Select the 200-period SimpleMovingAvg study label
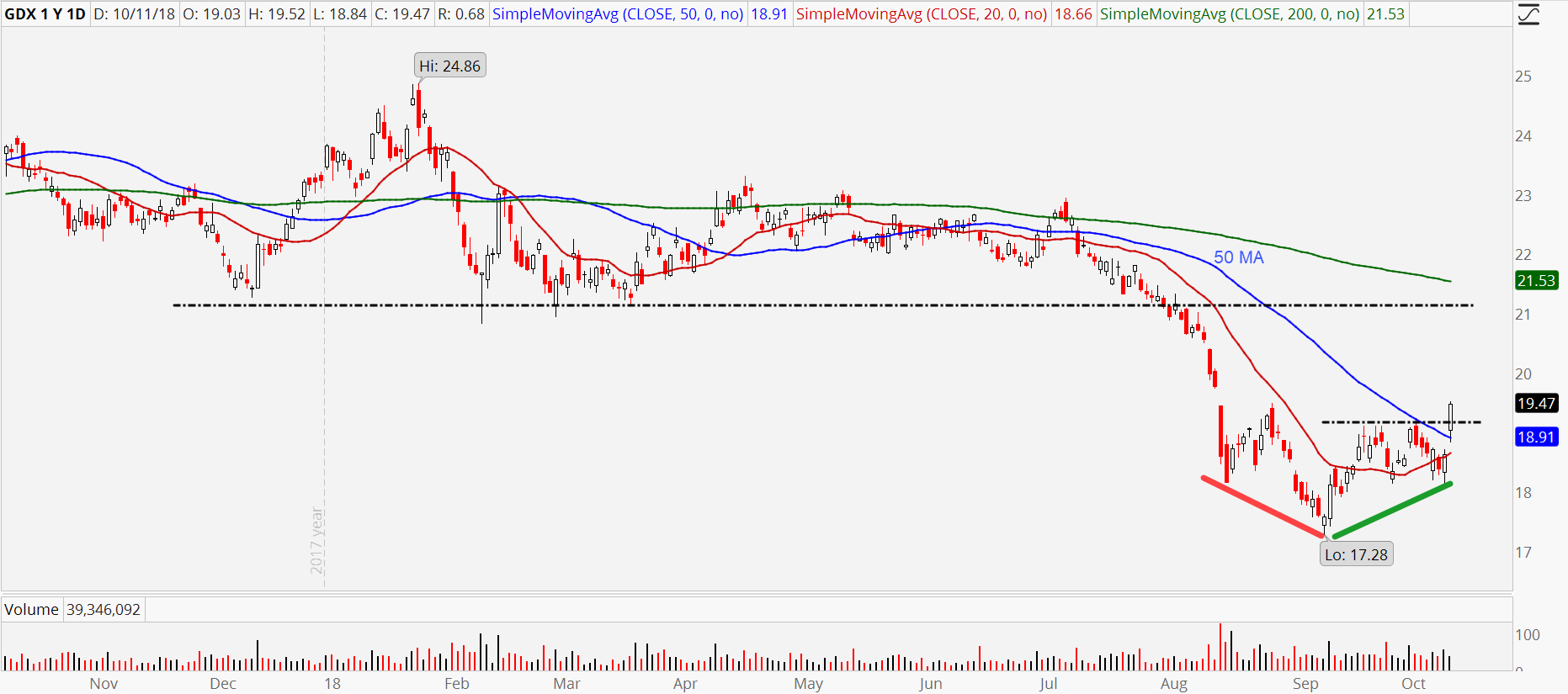1568x694 pixels. point(1230,14)
